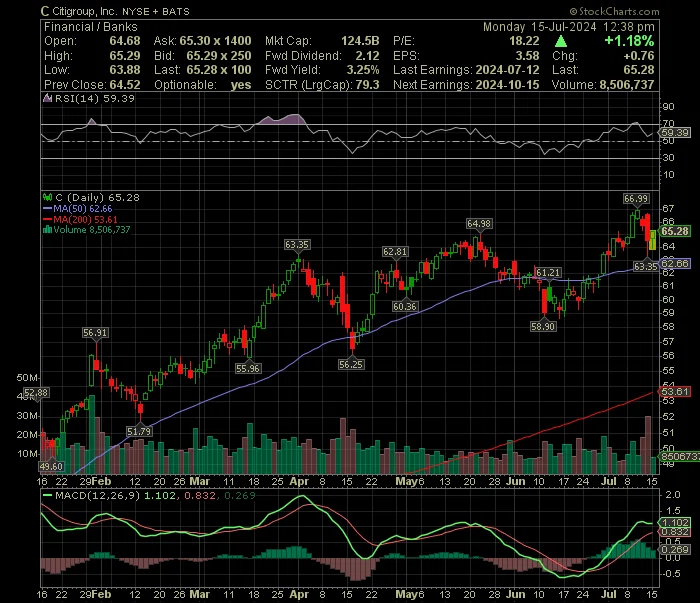Click the 51.79 trough price label
The image size is (700, 603).
(x=139, y=431)
